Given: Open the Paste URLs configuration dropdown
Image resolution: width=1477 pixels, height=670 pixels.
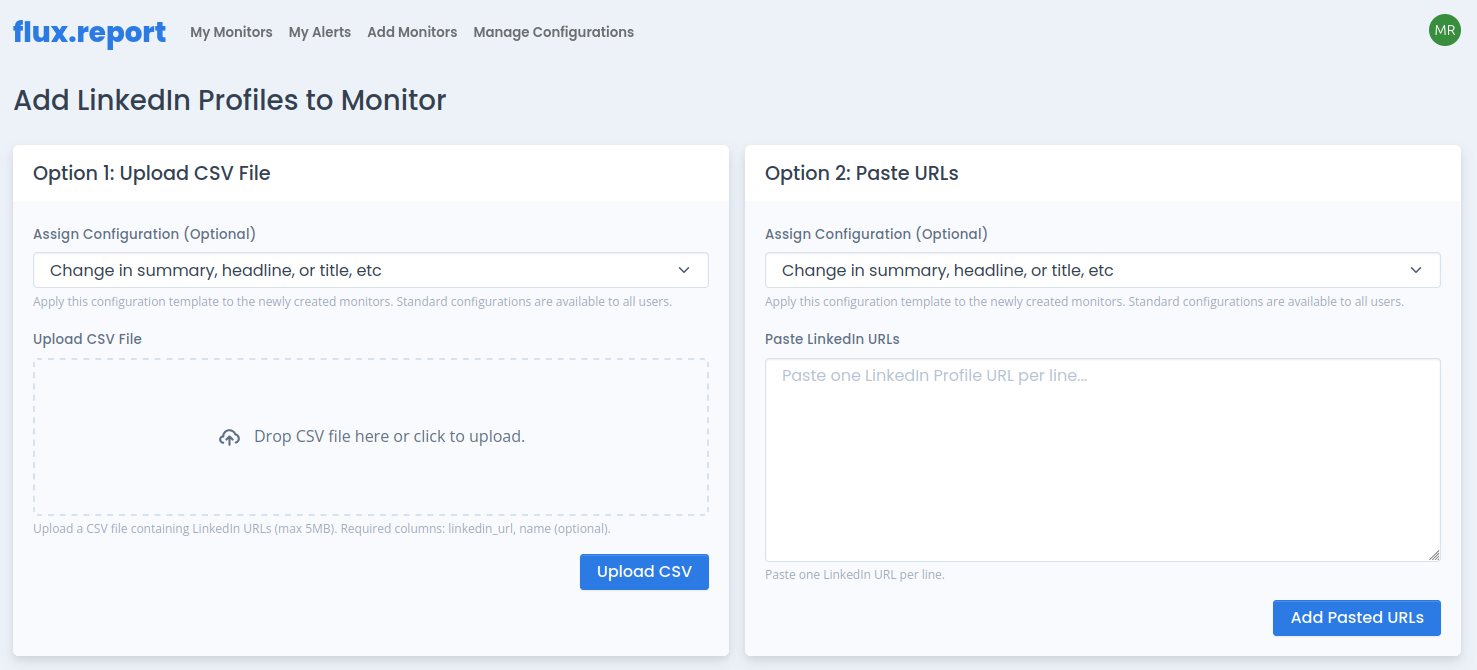Looking at the screenshot, I should [1101, 269].
